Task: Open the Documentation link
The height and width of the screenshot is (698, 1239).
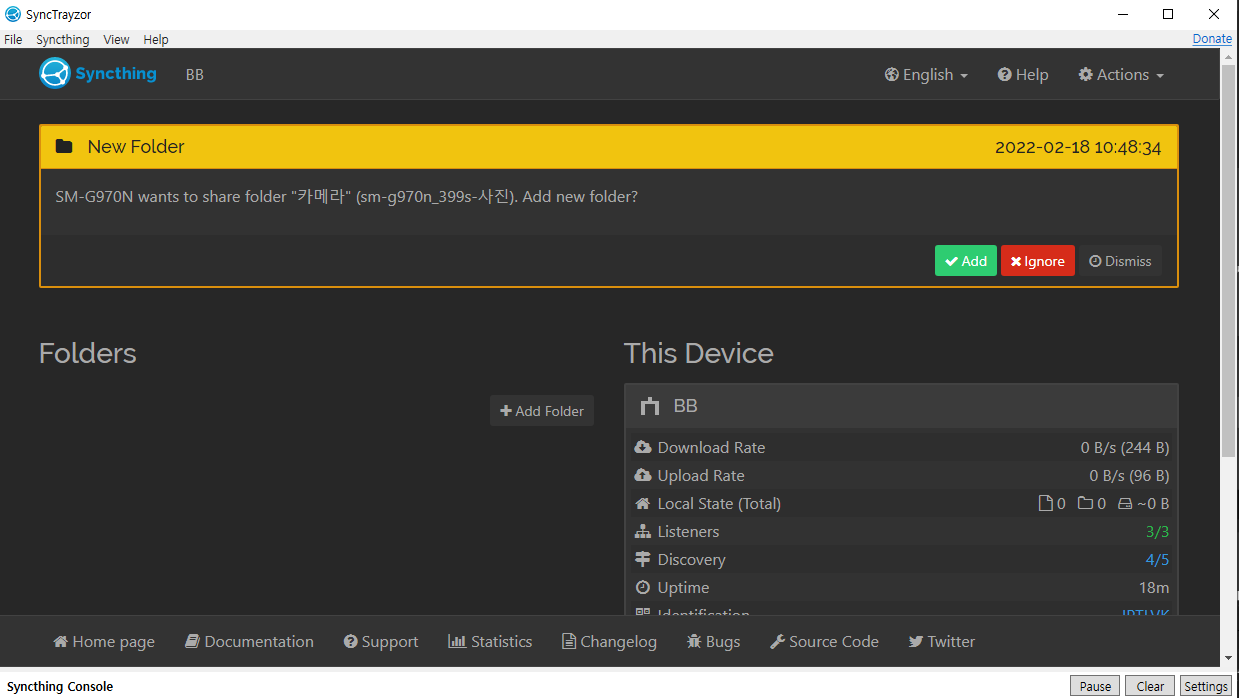Action: tap(249, 642)
